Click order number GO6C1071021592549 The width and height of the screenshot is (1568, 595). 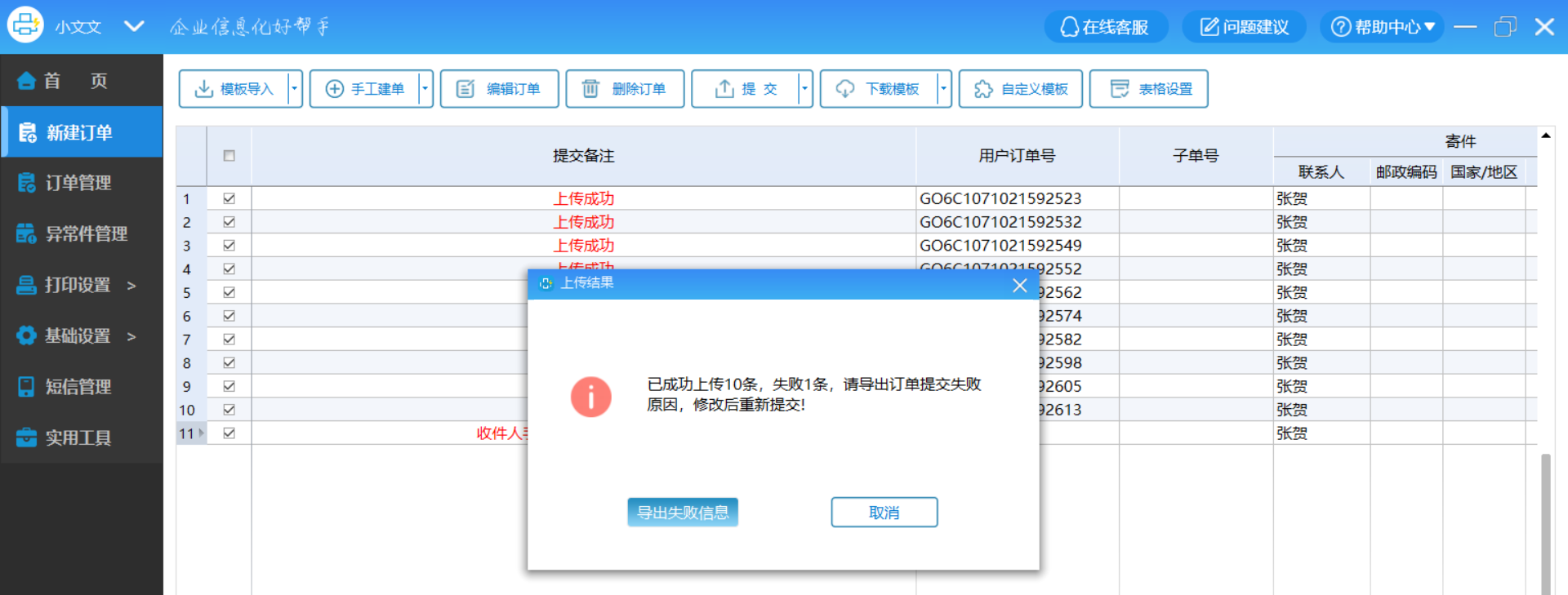coord(1000,246)
